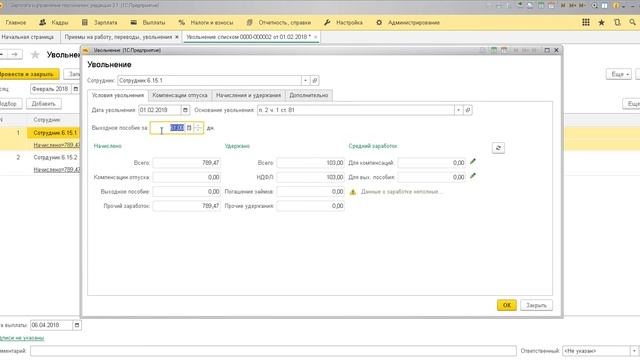Edit average earnings for severance pencil
The image size is (640, 360).
pyautogui.click(x=473, y=176)
